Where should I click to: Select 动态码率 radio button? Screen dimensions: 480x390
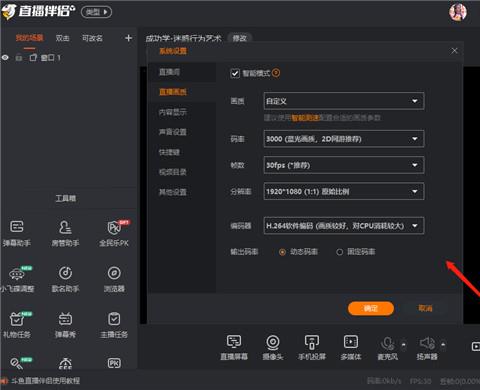point(282,252)
